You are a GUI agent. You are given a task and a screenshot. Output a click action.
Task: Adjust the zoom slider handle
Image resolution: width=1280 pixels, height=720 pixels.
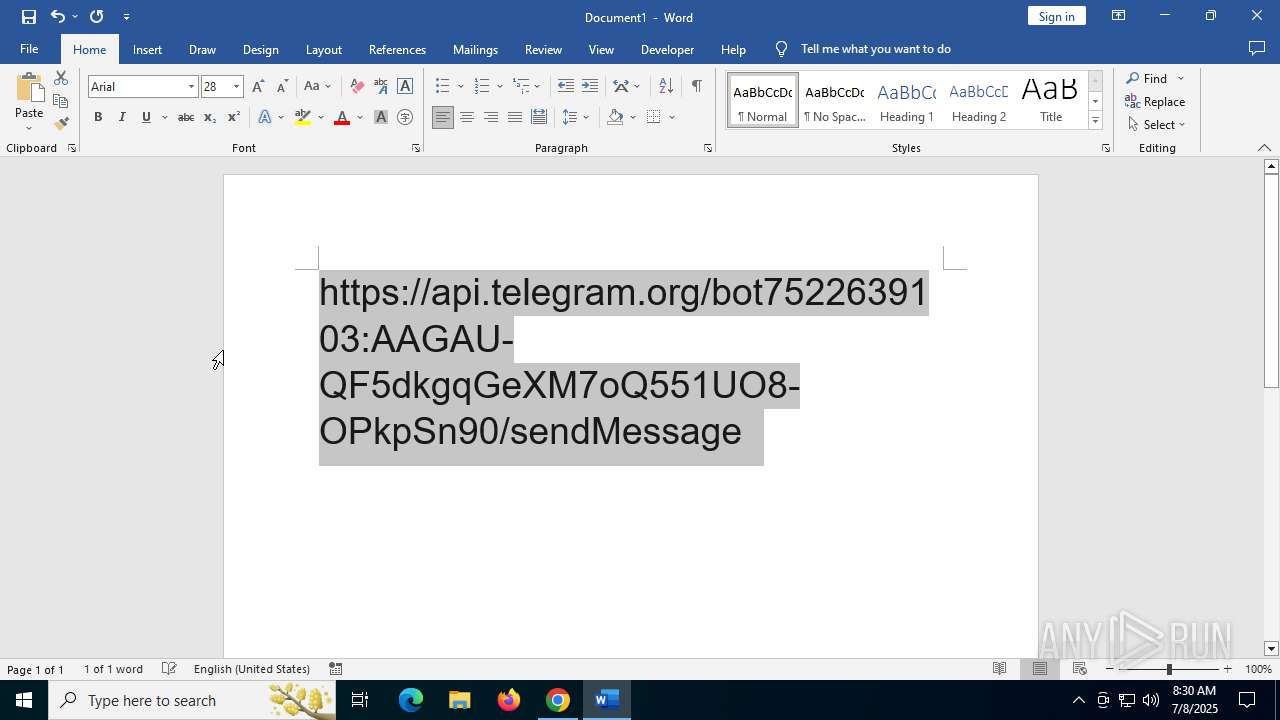tap(1169, 669)
